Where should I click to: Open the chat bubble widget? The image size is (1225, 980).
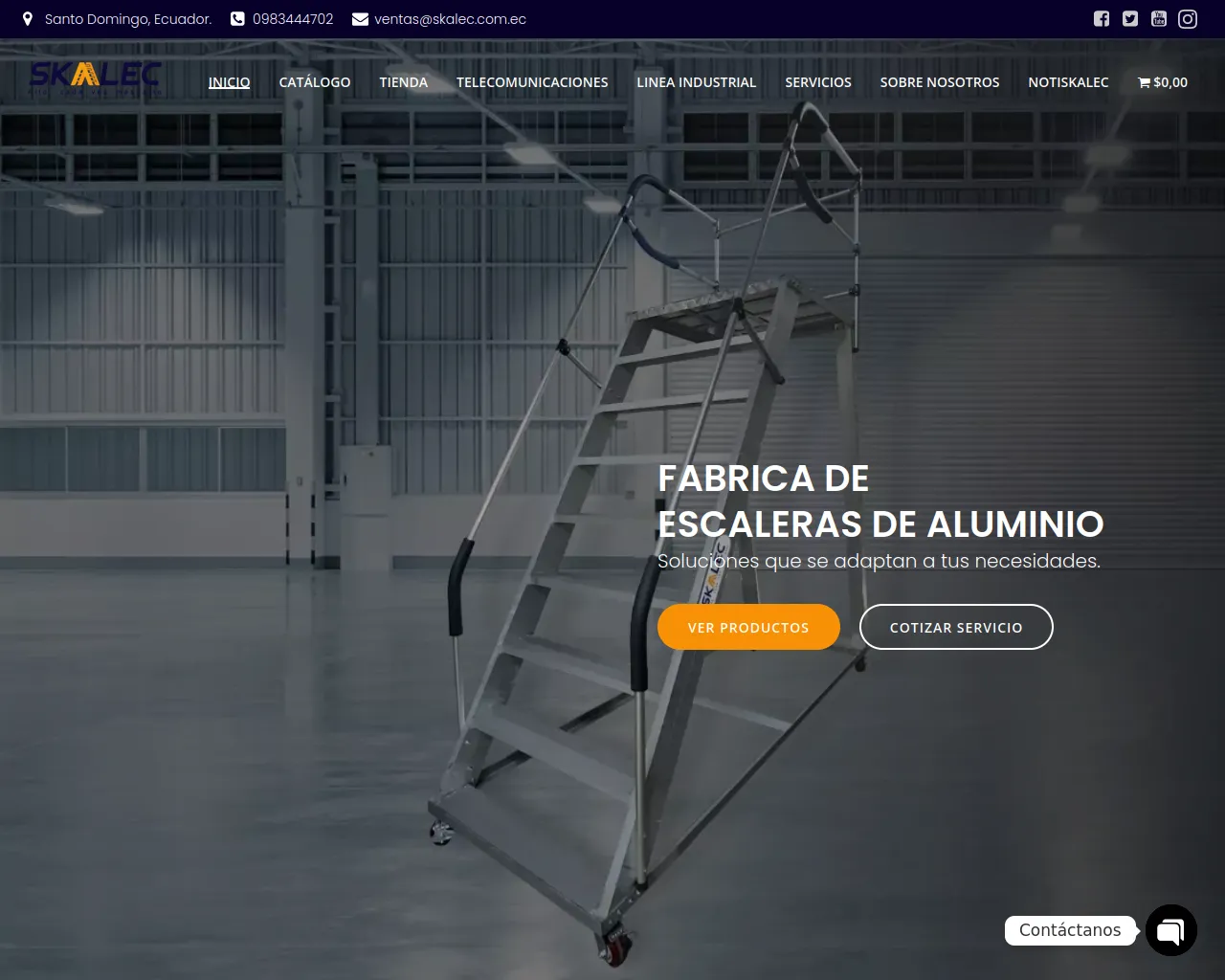[x=1171, y=930]
